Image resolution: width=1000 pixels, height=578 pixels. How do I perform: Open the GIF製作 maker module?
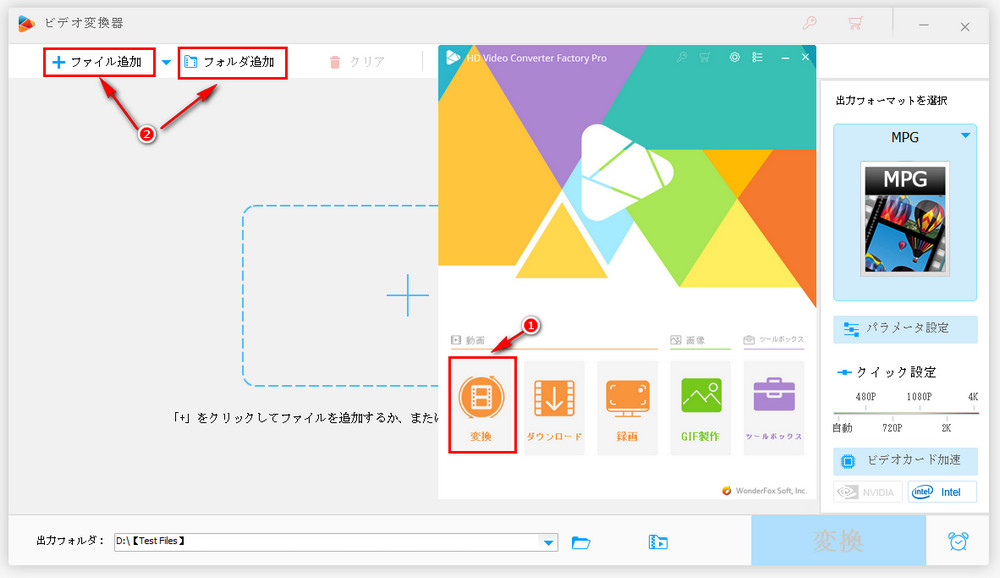pos(700,408)
